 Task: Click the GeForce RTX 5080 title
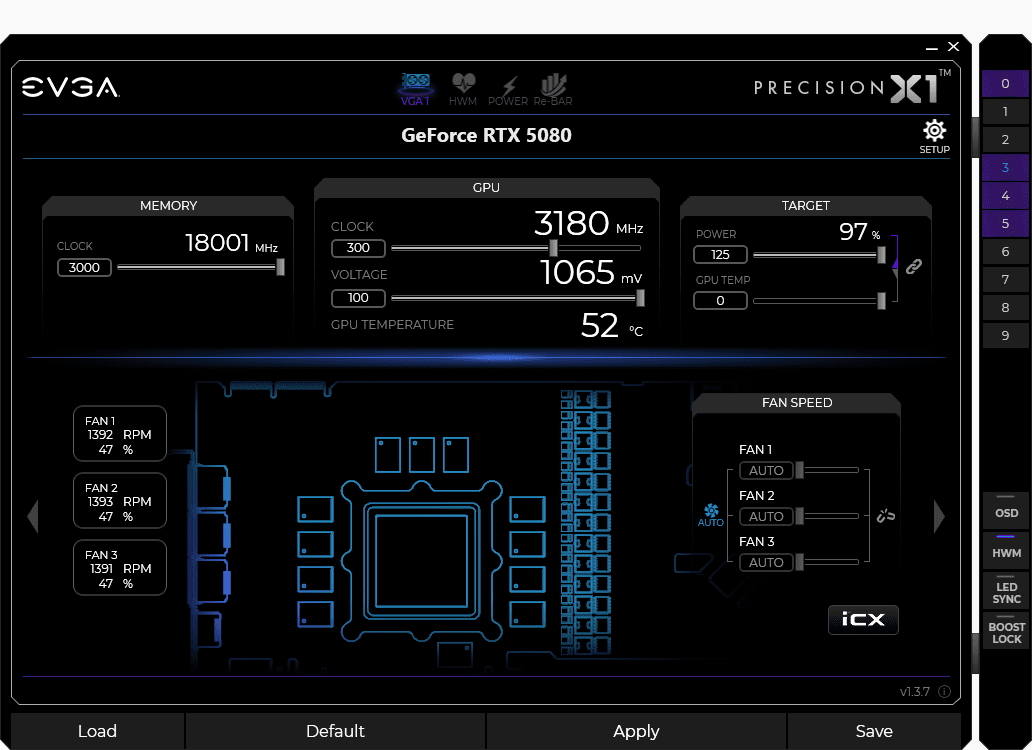(486, 136)
